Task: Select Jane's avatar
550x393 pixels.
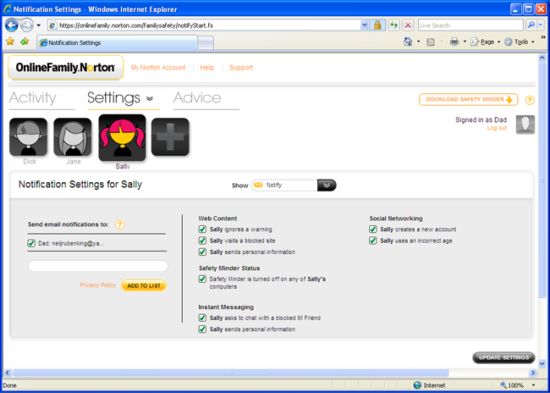Action: [x=73, y=137]
